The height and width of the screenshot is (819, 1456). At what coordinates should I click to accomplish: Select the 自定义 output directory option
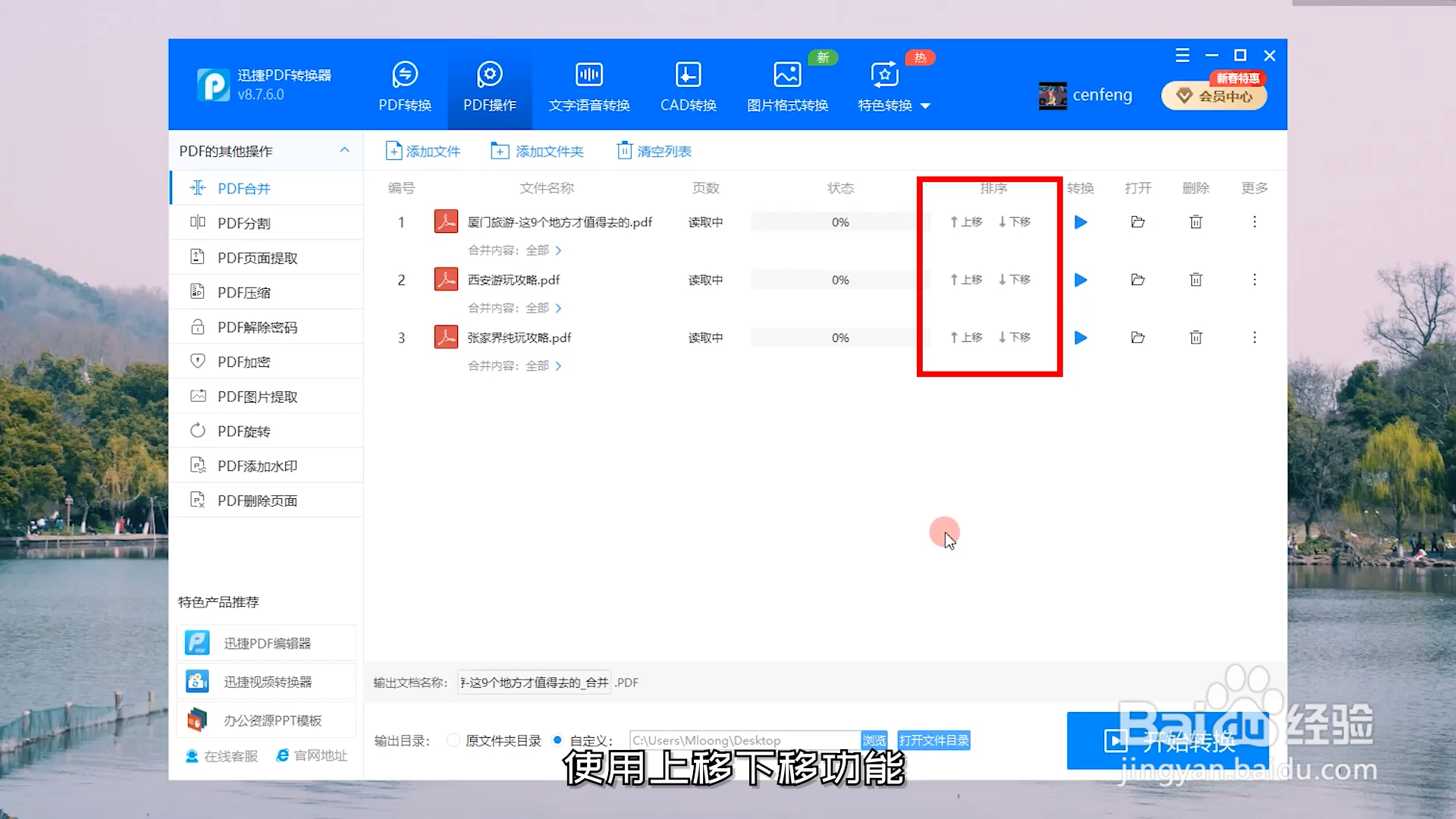click(x=558, y=740)
